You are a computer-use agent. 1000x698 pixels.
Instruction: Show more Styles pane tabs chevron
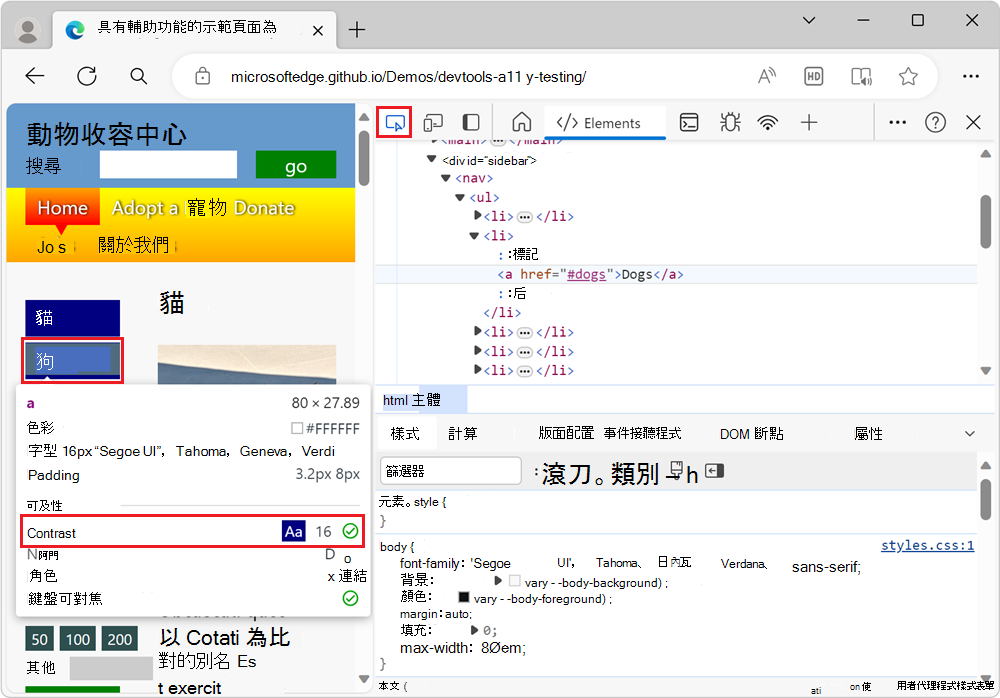click(x=969, y=434)
